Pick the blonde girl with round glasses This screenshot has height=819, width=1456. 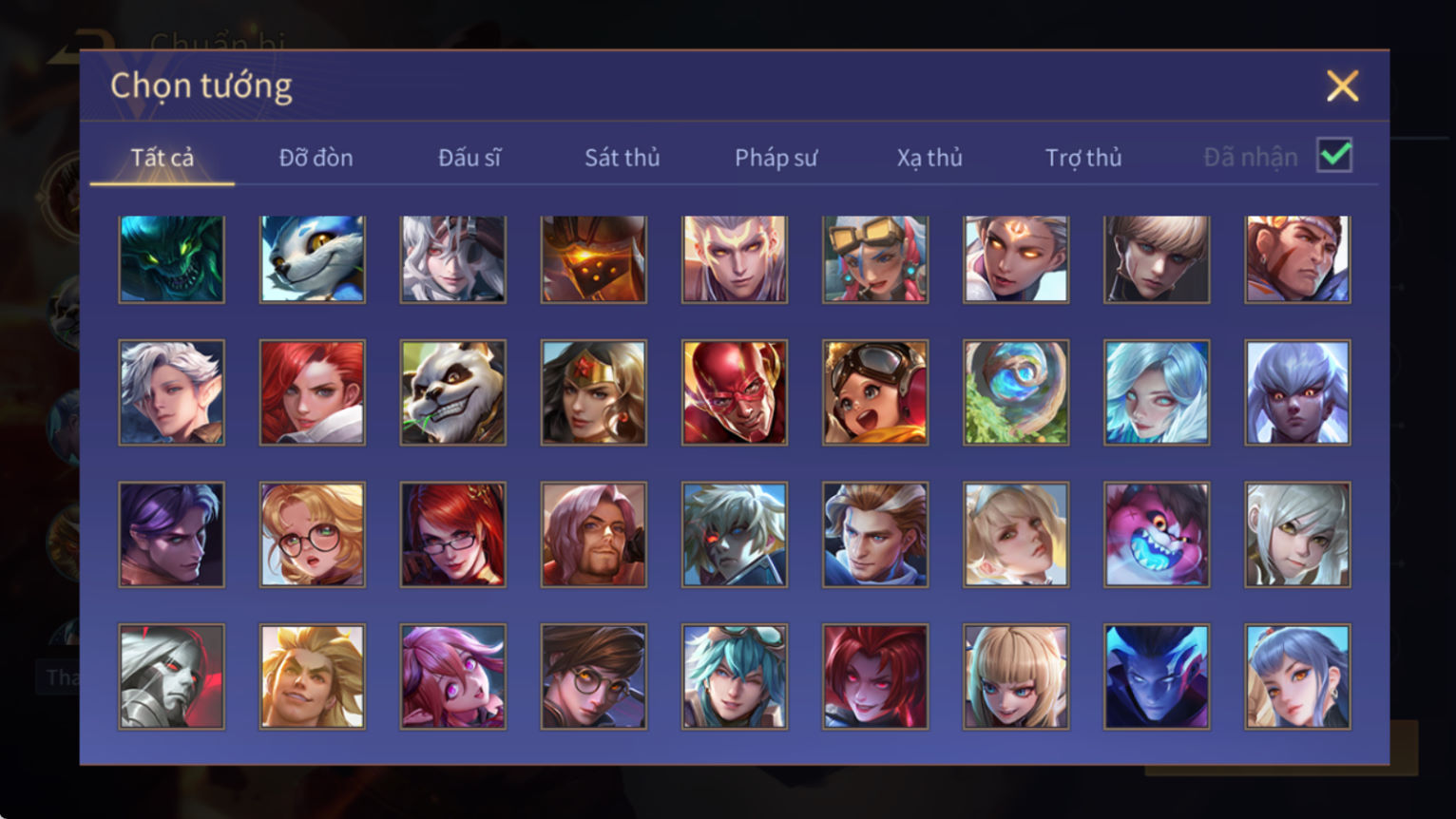tap(313, 535)
